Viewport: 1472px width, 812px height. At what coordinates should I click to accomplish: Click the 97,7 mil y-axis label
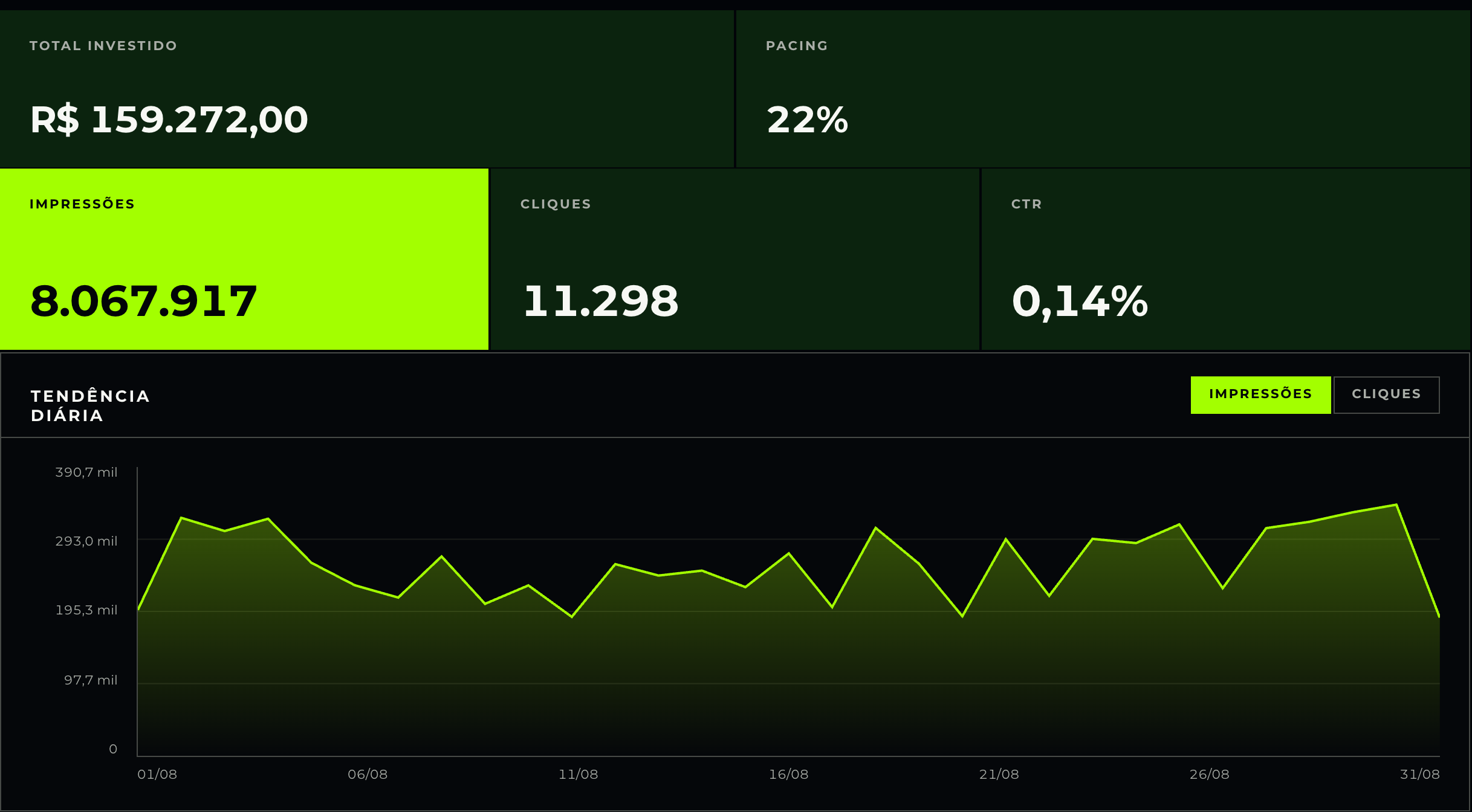coord(91,680)
